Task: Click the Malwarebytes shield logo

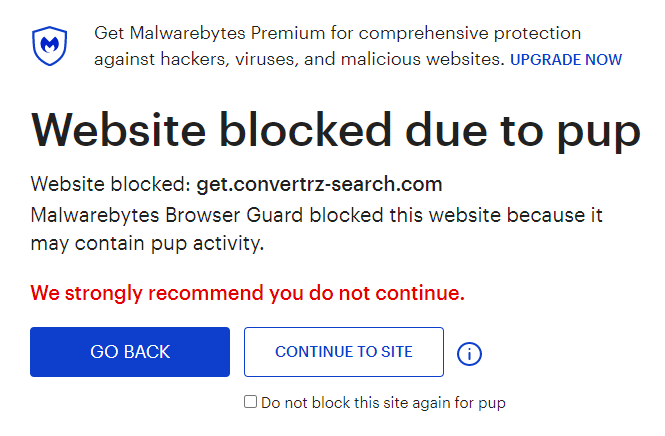Action: (50, 46)
